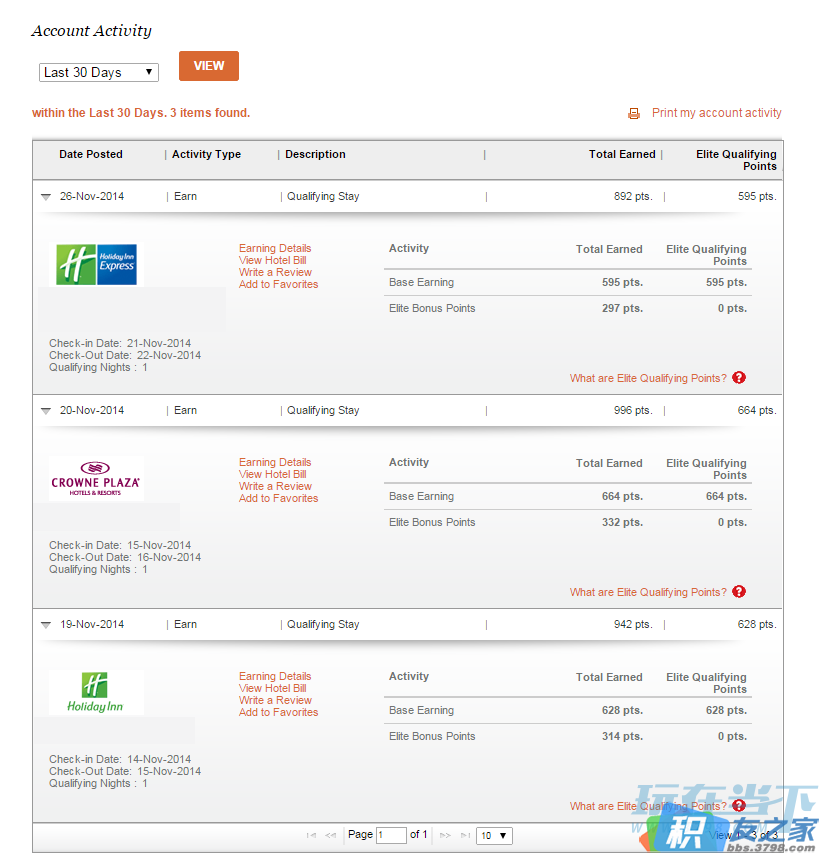Open Elite Qualifying Points help under 20-Nov stay
This screenshot has width=824, height=859.
648,592
